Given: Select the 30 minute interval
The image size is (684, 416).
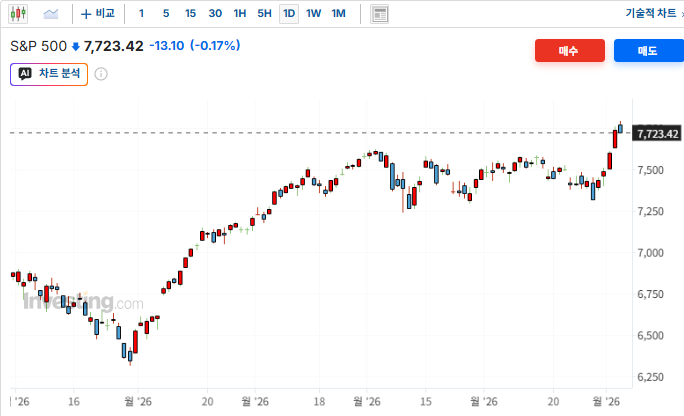Looking at the screenshot, I should click(x=215, y=14).
